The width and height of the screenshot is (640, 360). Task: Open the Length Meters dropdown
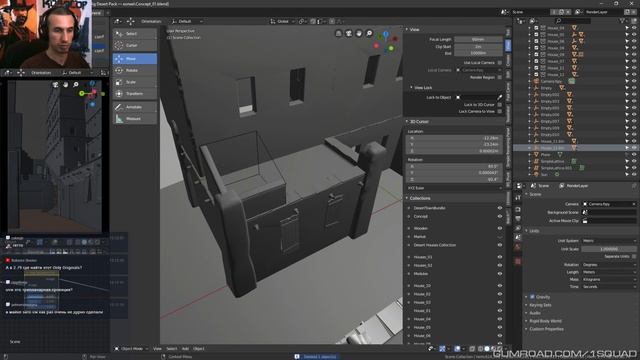[609, 272]
